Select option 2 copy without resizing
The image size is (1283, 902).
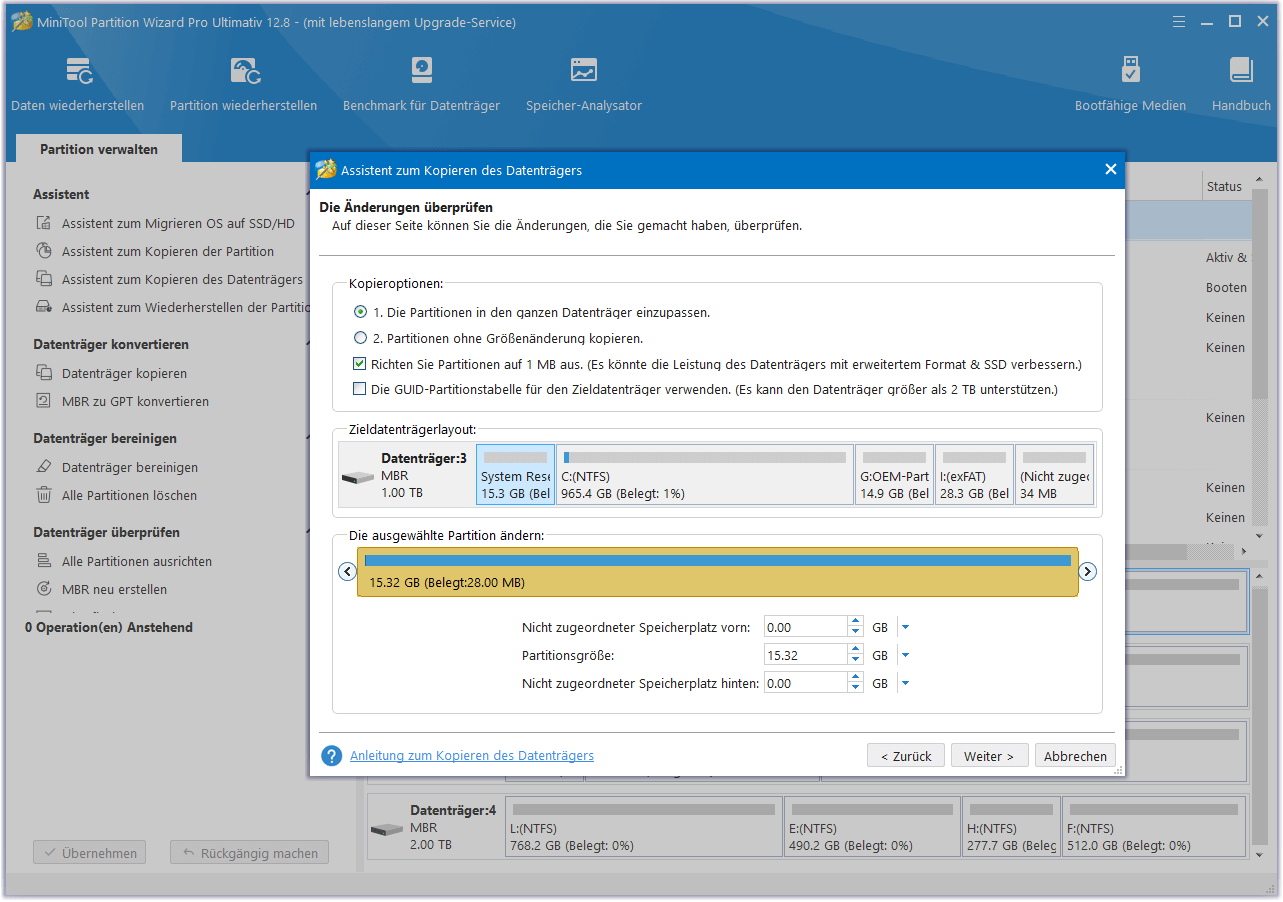360,338
